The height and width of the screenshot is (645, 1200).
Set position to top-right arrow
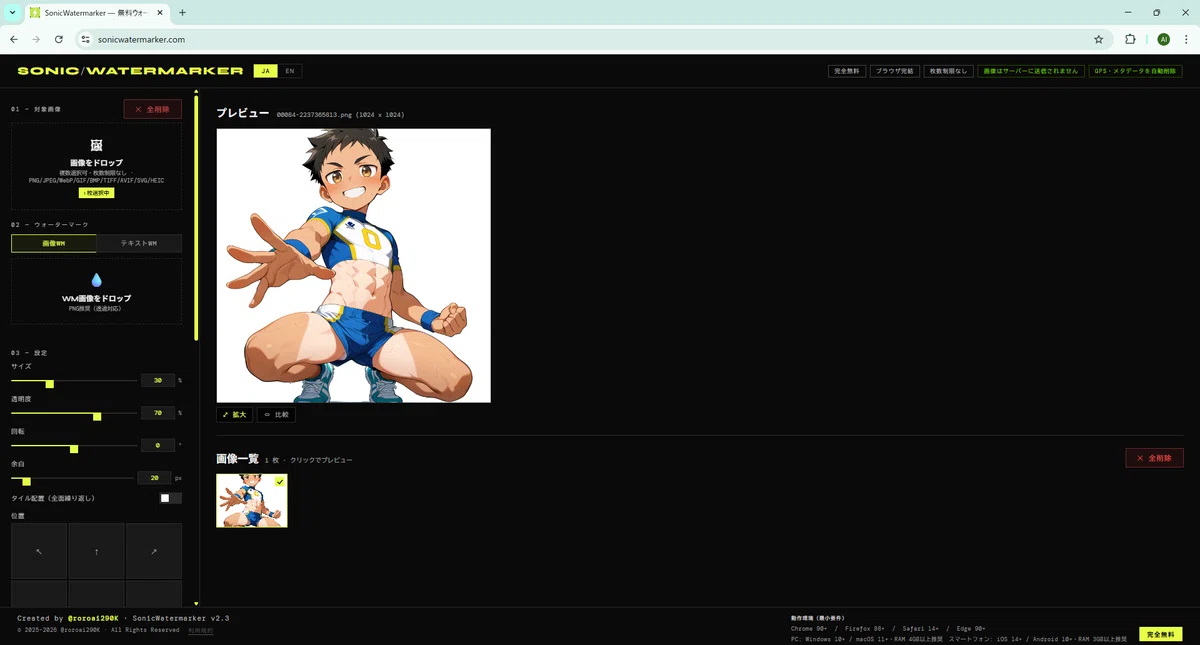[x=154, y=551]
